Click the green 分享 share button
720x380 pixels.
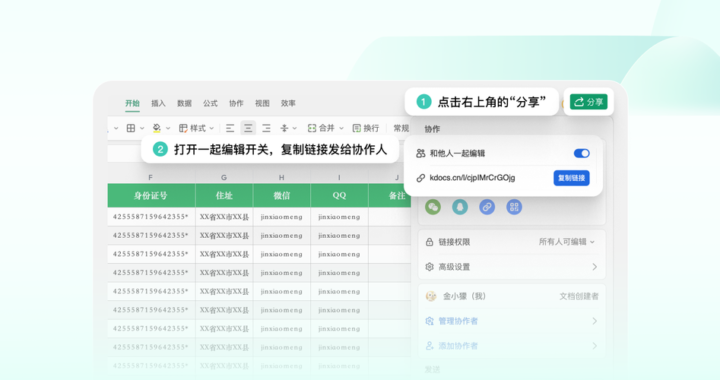pos(589,102)
